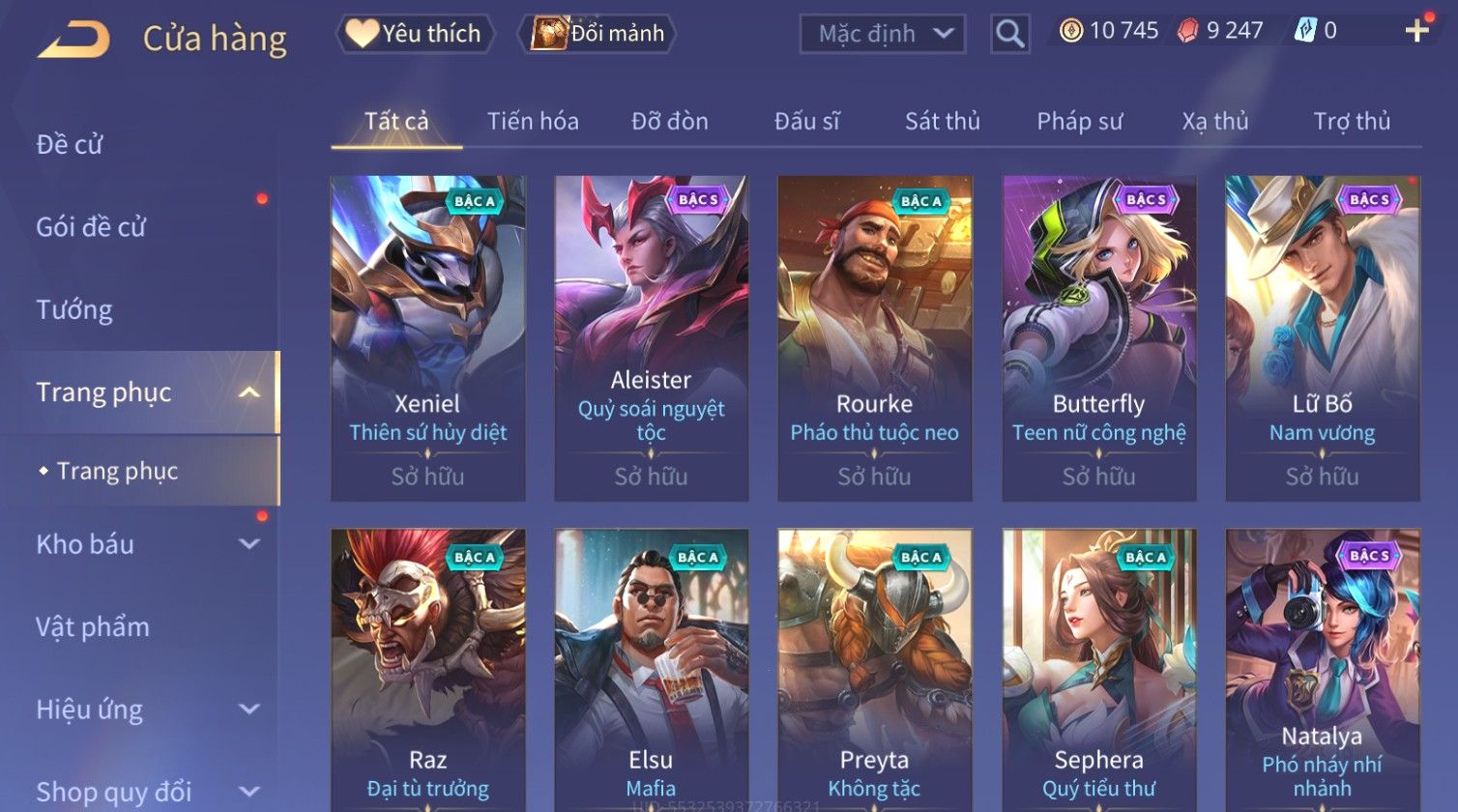Switch to the Sát thủ tab
The width and height of the screenshot is (1458, 812).
click(x=943, y=121)
